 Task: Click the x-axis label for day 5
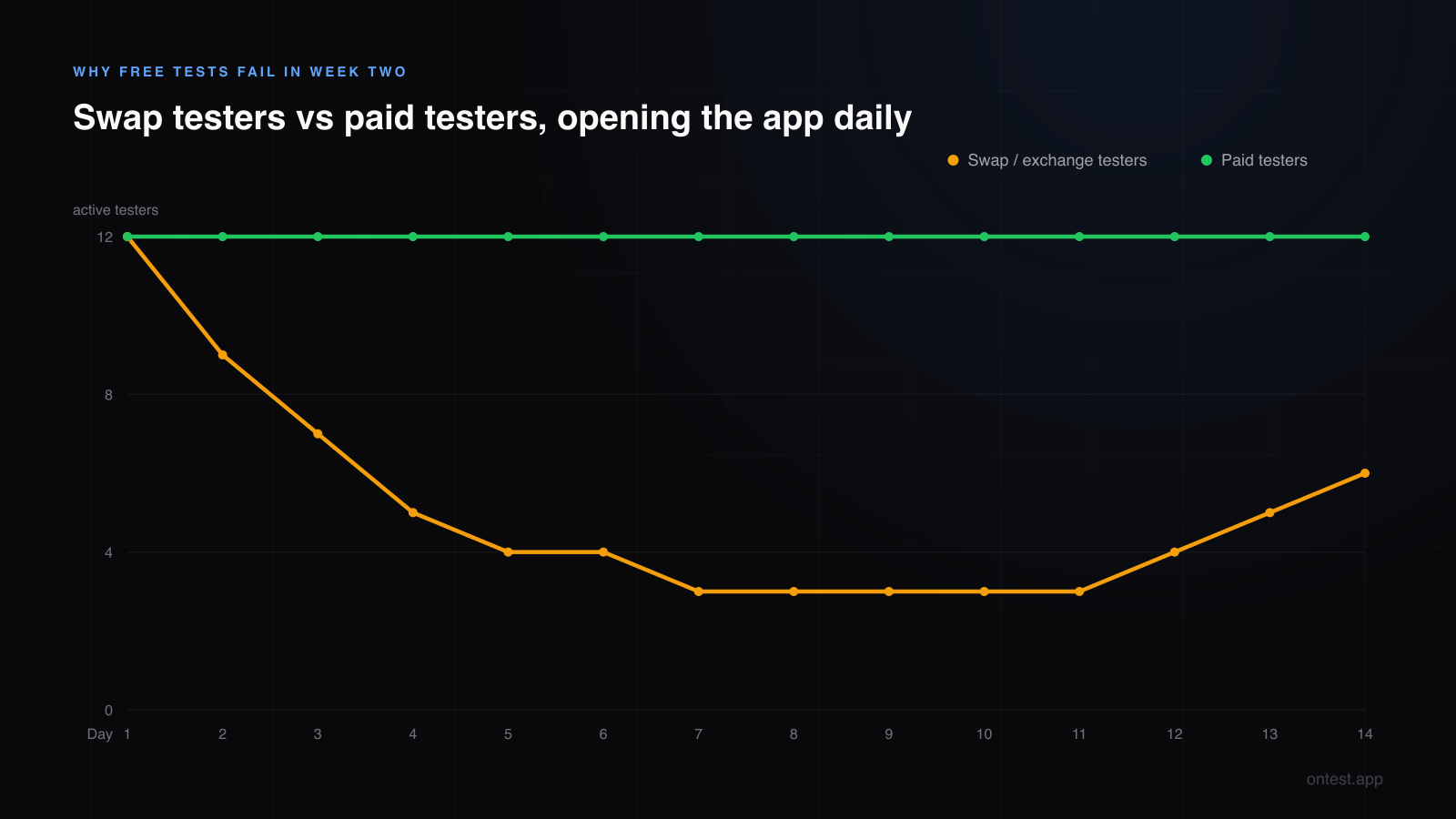[x=508, y=734]
